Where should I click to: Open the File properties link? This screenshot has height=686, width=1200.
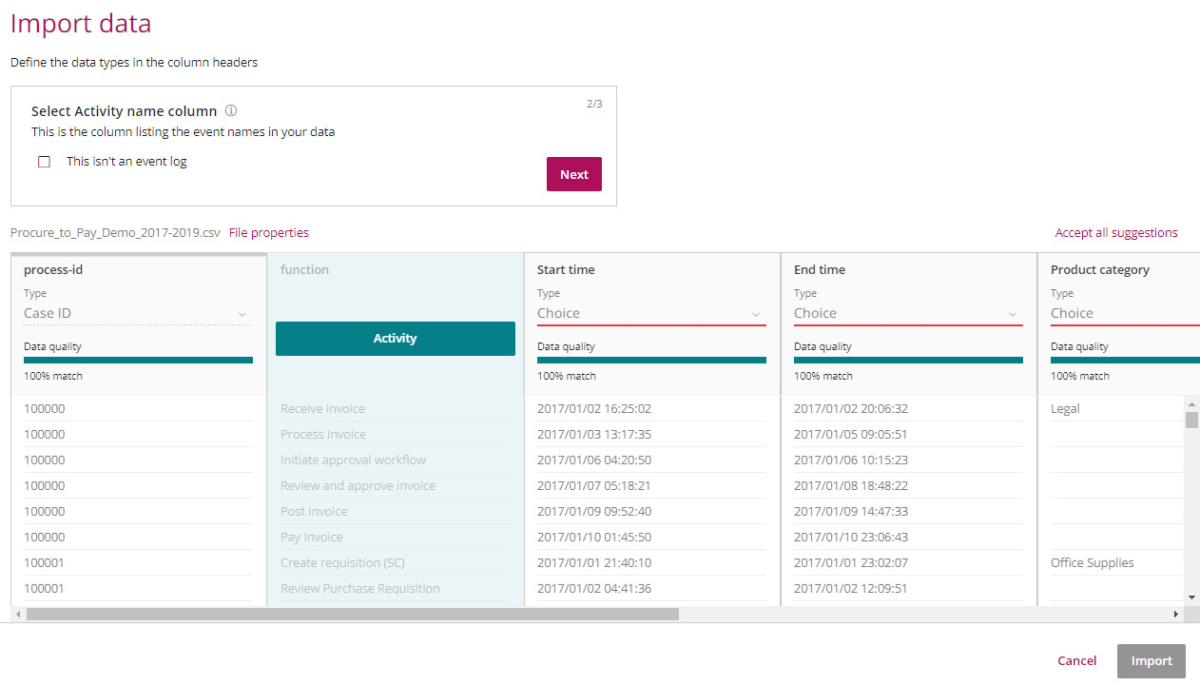[x=269, y=233]
